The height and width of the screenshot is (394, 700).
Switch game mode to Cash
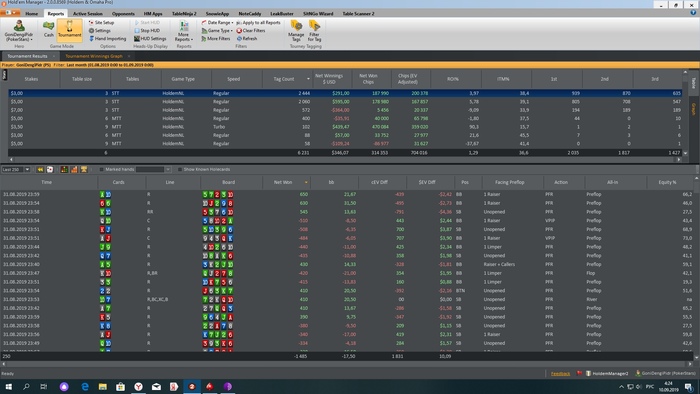49,29
